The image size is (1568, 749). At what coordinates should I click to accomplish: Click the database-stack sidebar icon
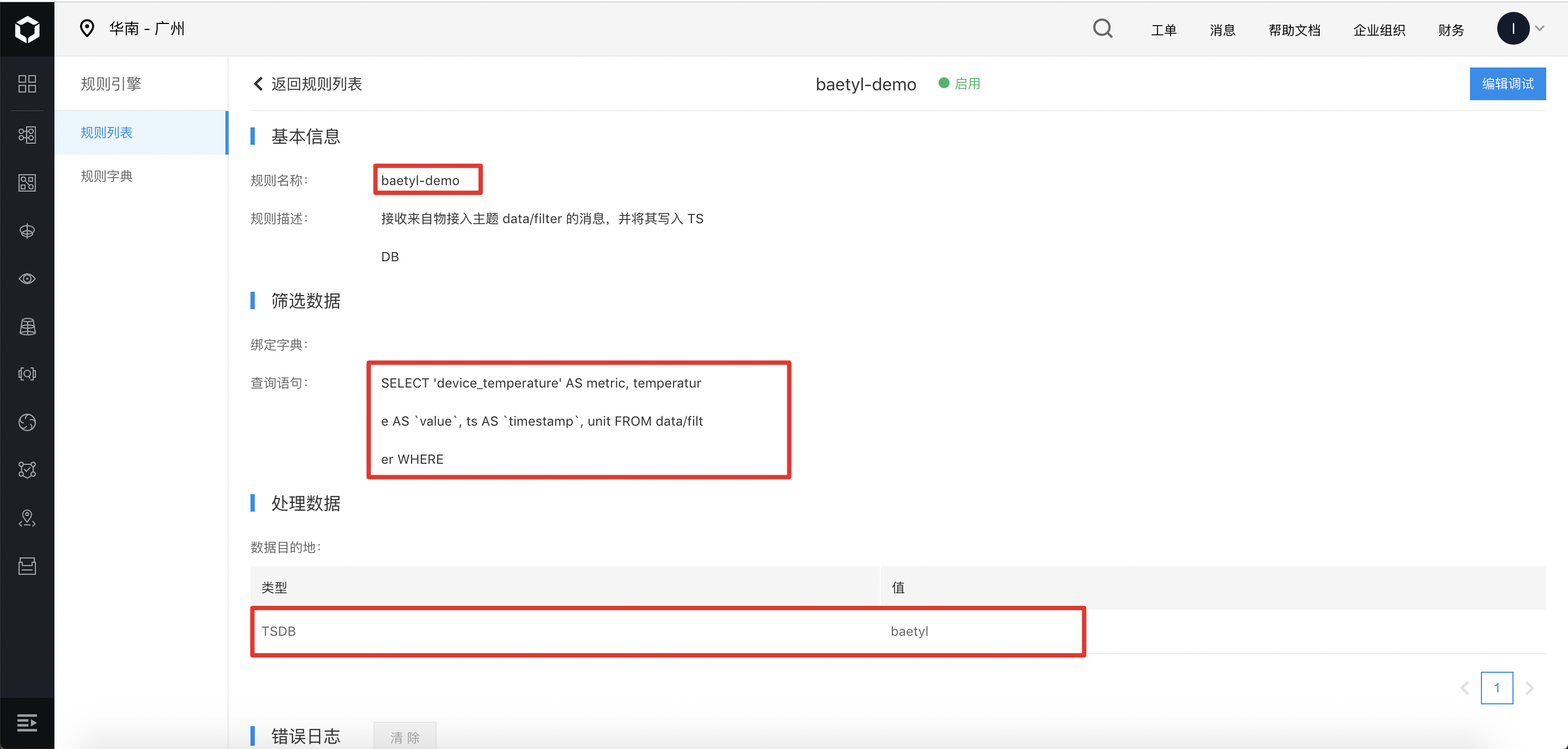click(27, 327)
